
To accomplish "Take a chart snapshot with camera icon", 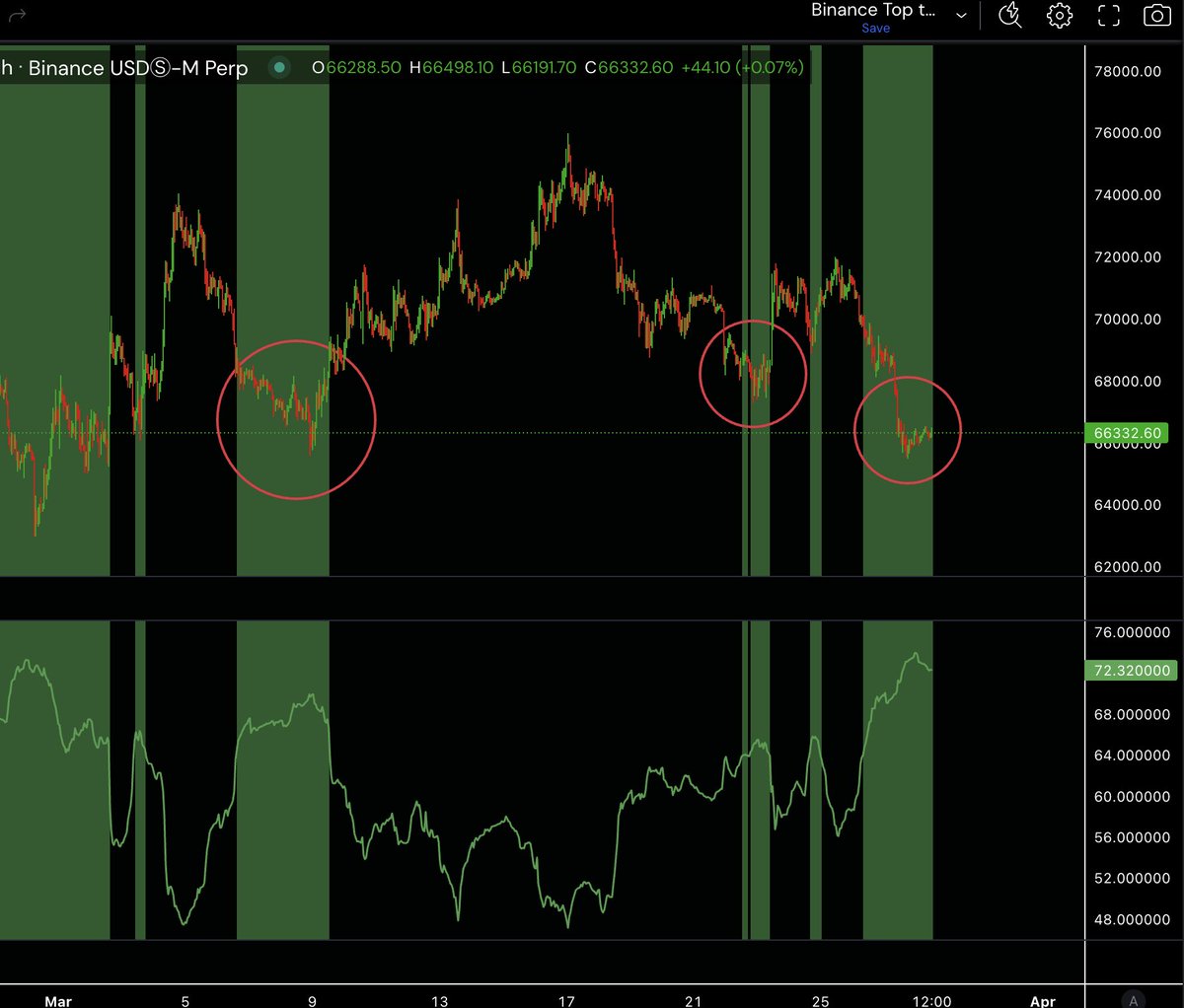I will 1156,15.
